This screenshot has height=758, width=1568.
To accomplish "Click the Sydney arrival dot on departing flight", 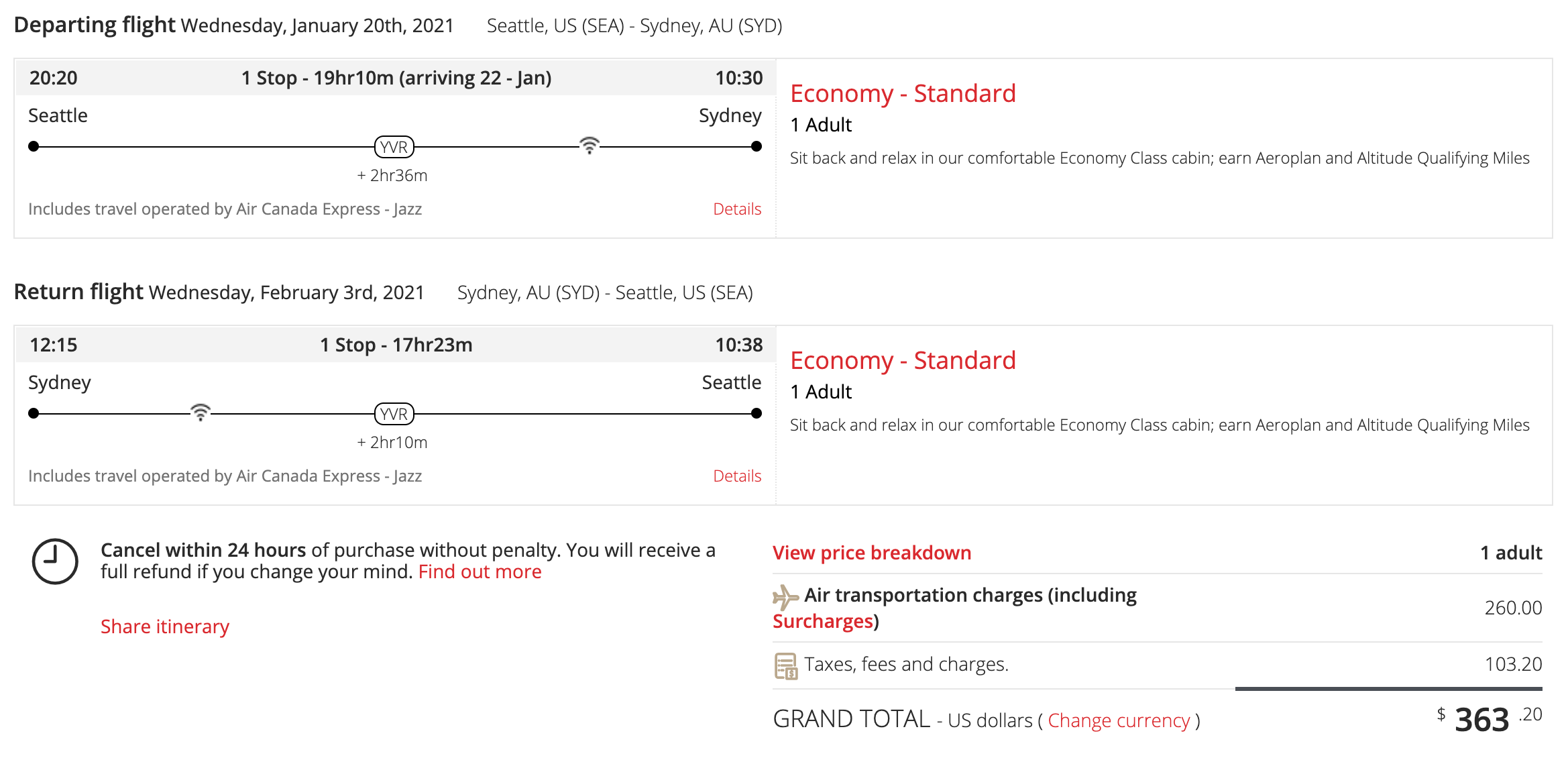I will pyautogui.click(x=757, y=146).
